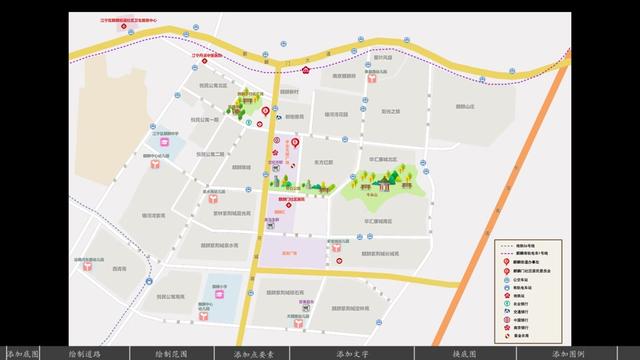The width and height of the screenshot is (640, 360).
Task: Click the pink school icon beside 麒麟中学
Action: click(164, 142)
